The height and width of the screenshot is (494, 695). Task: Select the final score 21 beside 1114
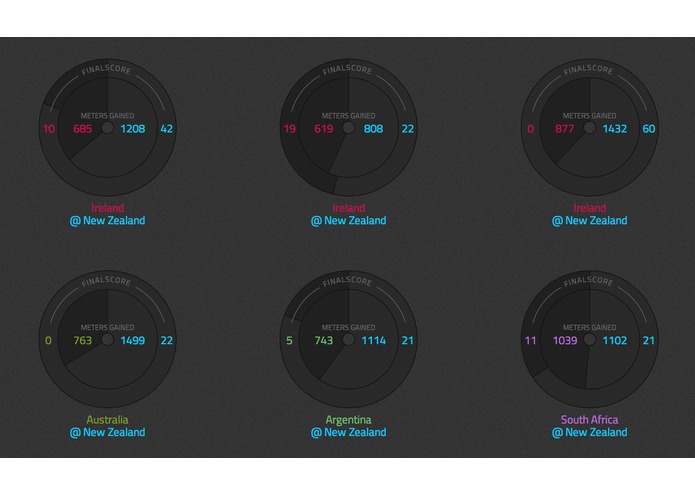click(408, 341)
